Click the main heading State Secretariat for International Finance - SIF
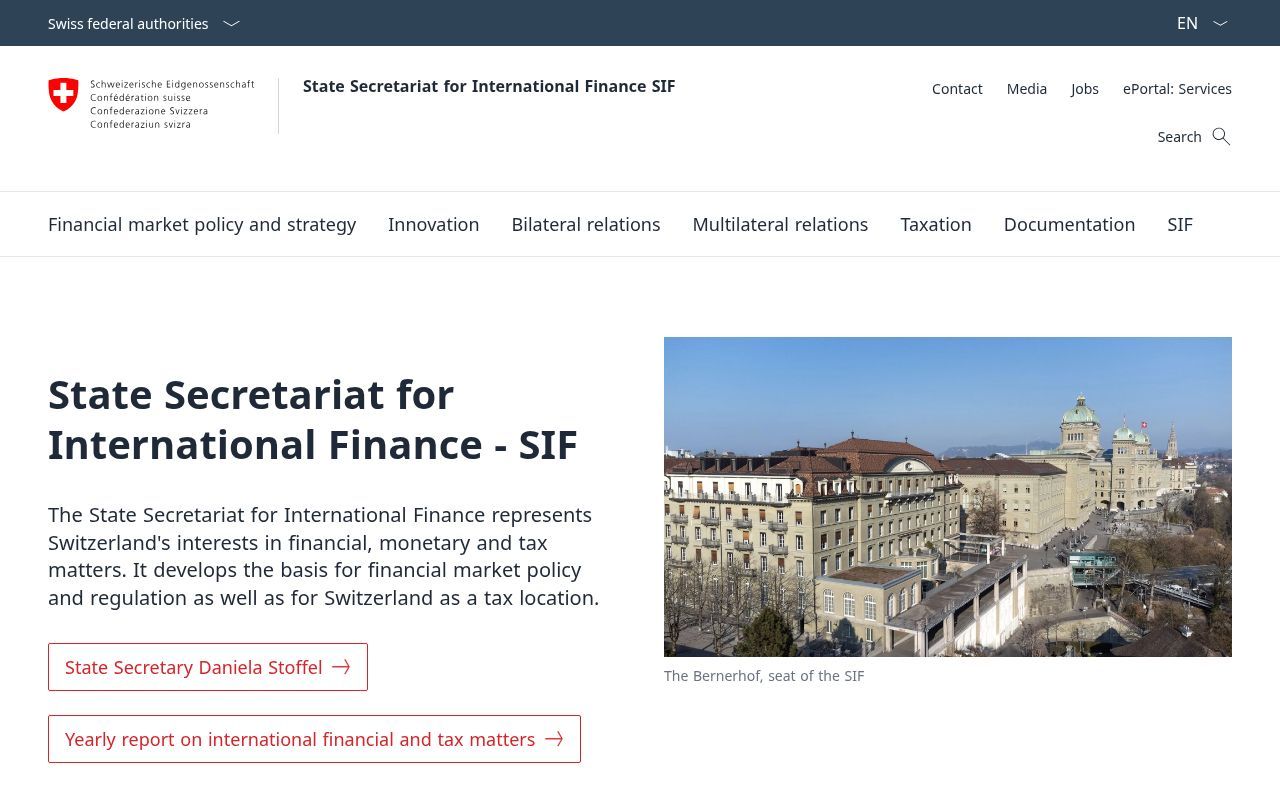Screen dimensions: 1280x800 pyautogui.click(x=313, y=420)
